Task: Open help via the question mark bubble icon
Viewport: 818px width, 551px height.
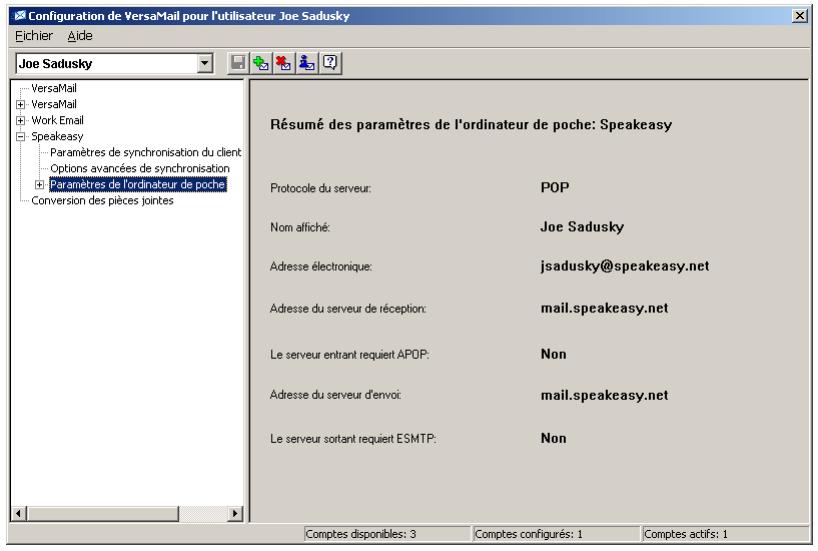Action: [x=330, y=63]
